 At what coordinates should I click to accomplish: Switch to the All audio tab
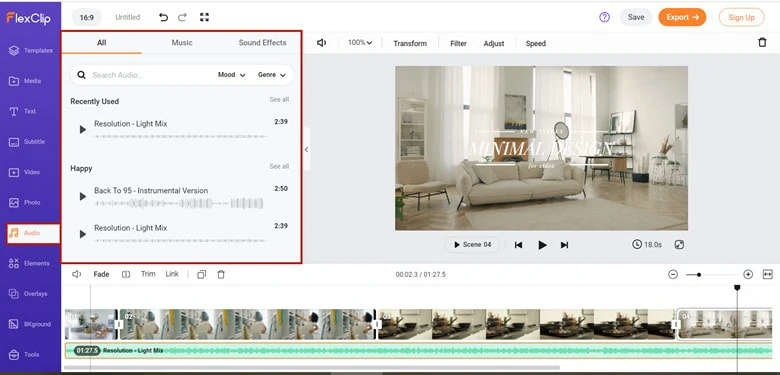pyautogui.click(x=101, y=43)
